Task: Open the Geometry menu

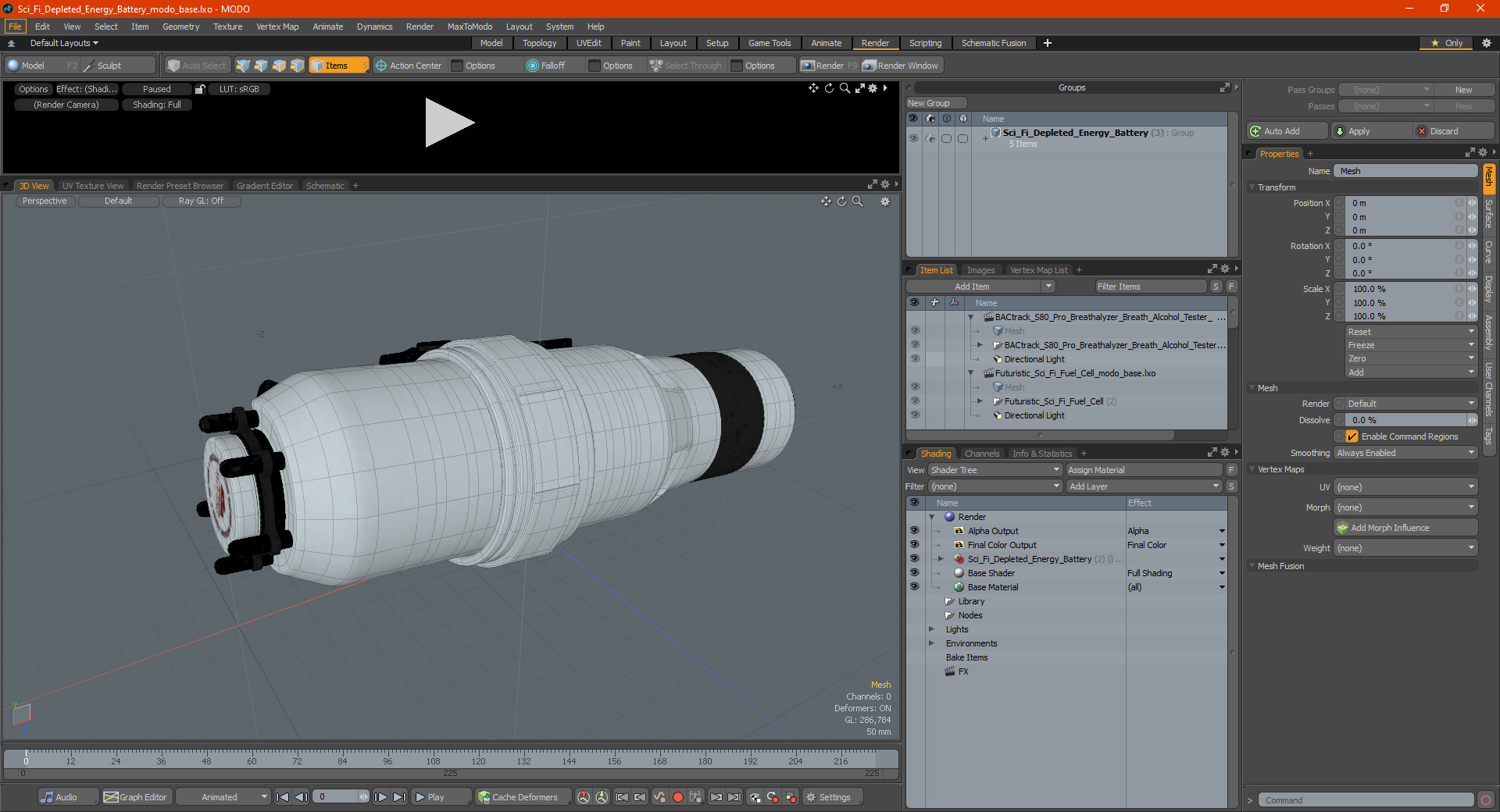Action: click(180, 27)
